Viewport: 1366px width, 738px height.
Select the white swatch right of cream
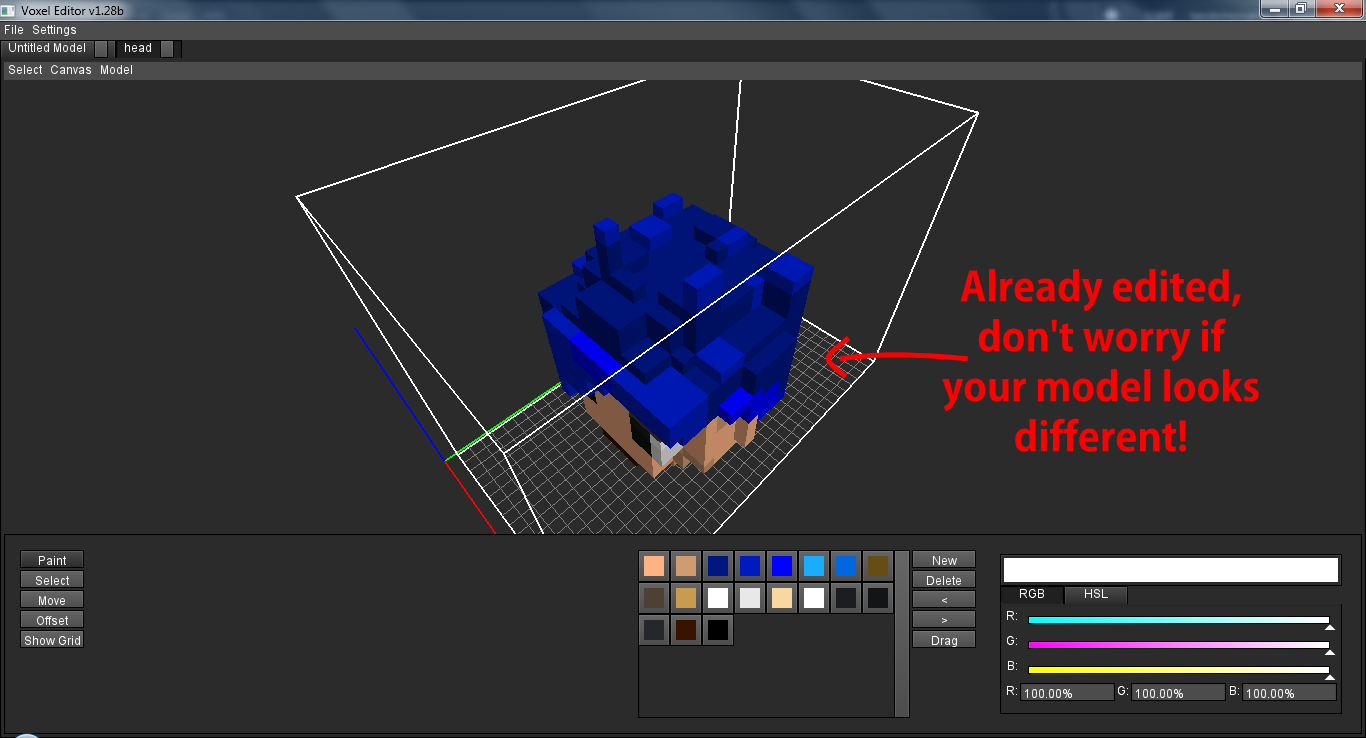tap(814, 598)
